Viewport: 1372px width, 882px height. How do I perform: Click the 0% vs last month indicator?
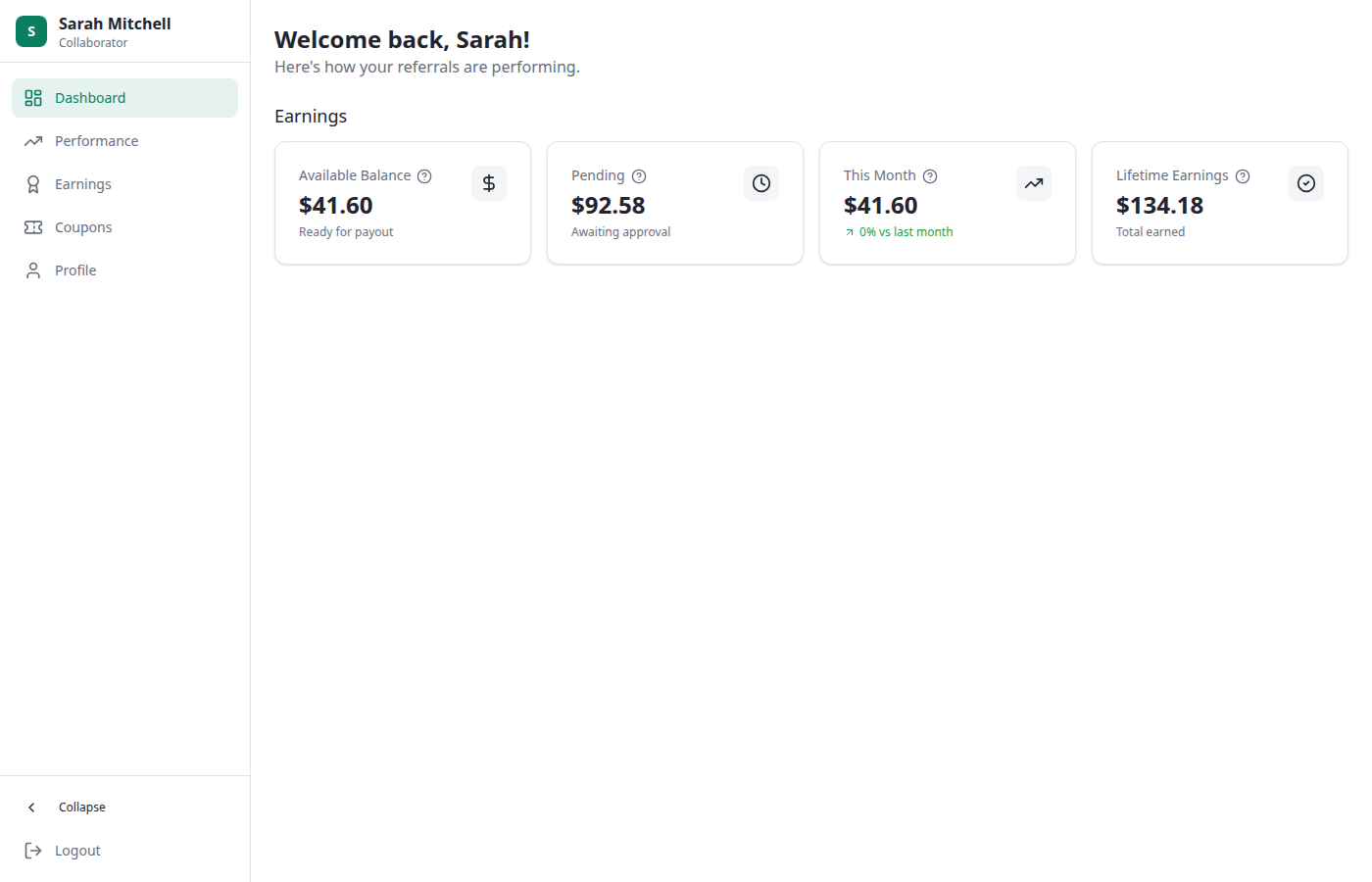pos(898,231)
